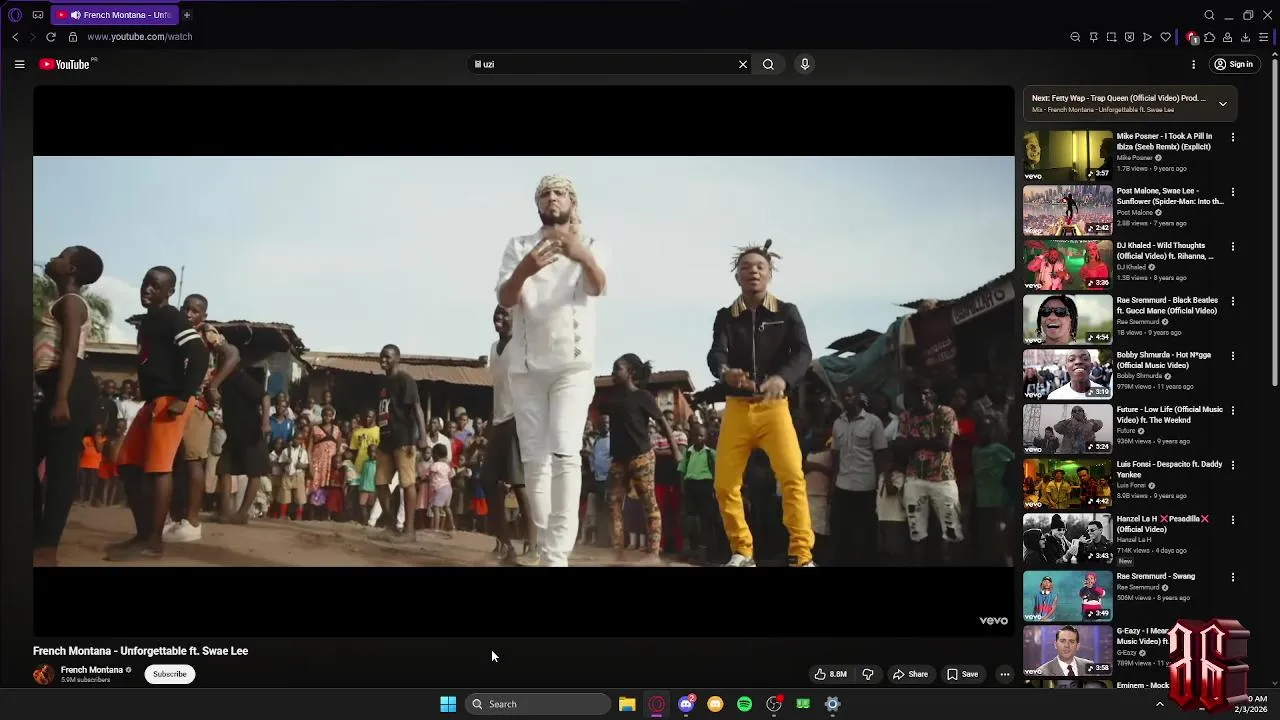Open the ad blocker shield icon
This screenshot has width=1280, height=720.
coord(1129,37)
